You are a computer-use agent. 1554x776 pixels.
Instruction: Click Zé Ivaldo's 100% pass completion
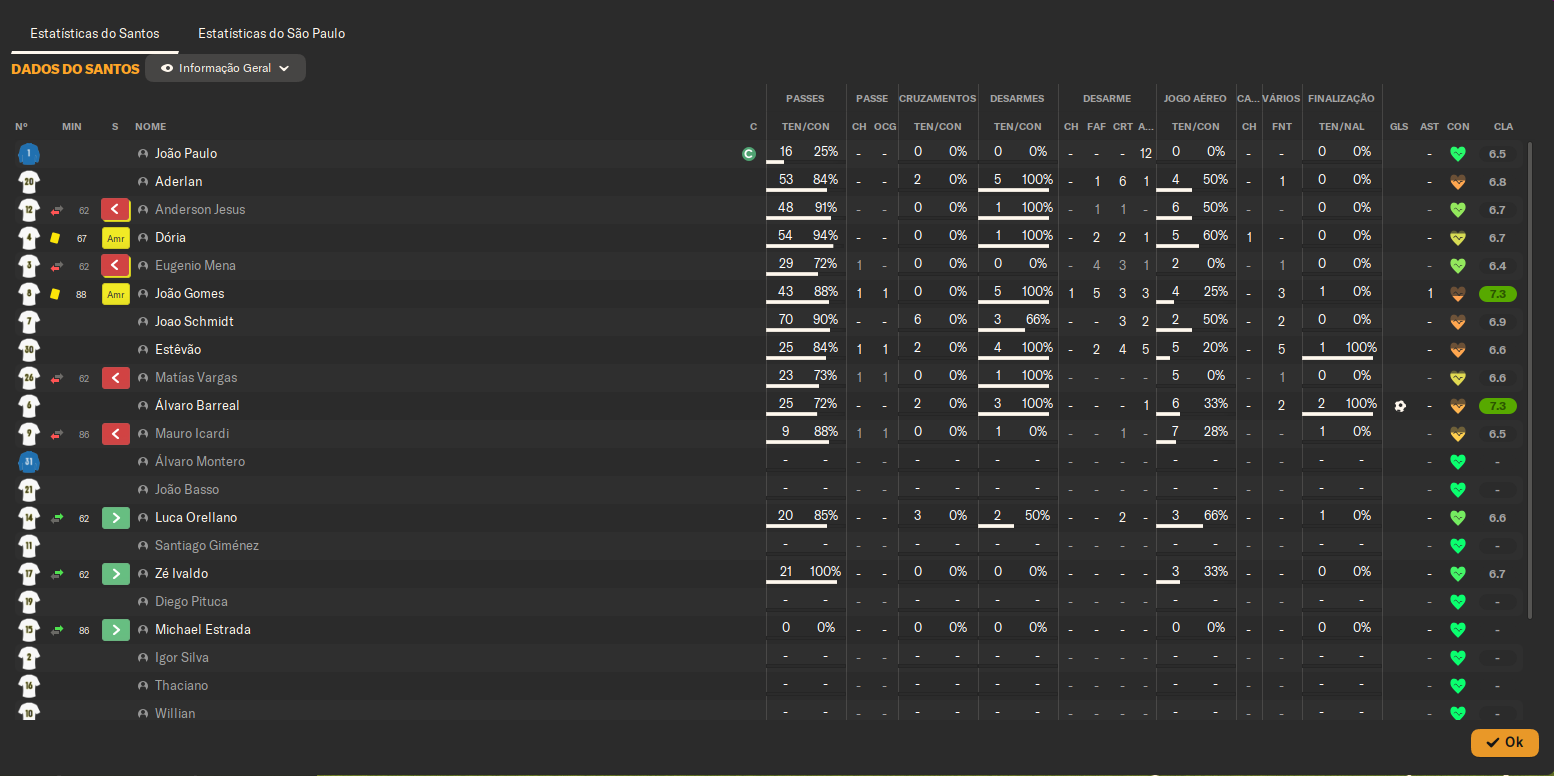[x=825, y=572]
